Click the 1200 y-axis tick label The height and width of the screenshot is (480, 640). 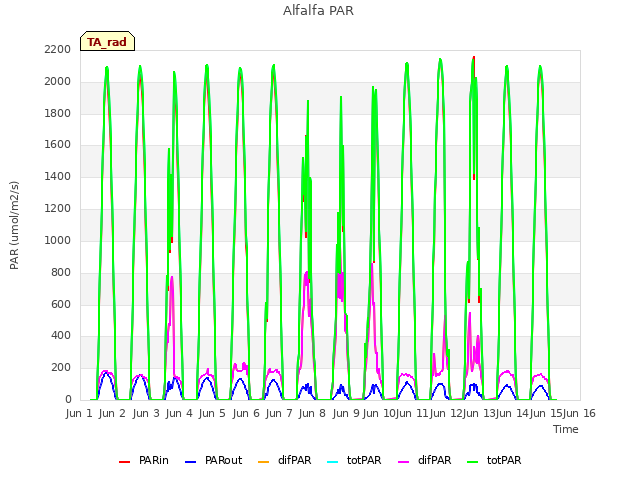click(x=58, y=209)
